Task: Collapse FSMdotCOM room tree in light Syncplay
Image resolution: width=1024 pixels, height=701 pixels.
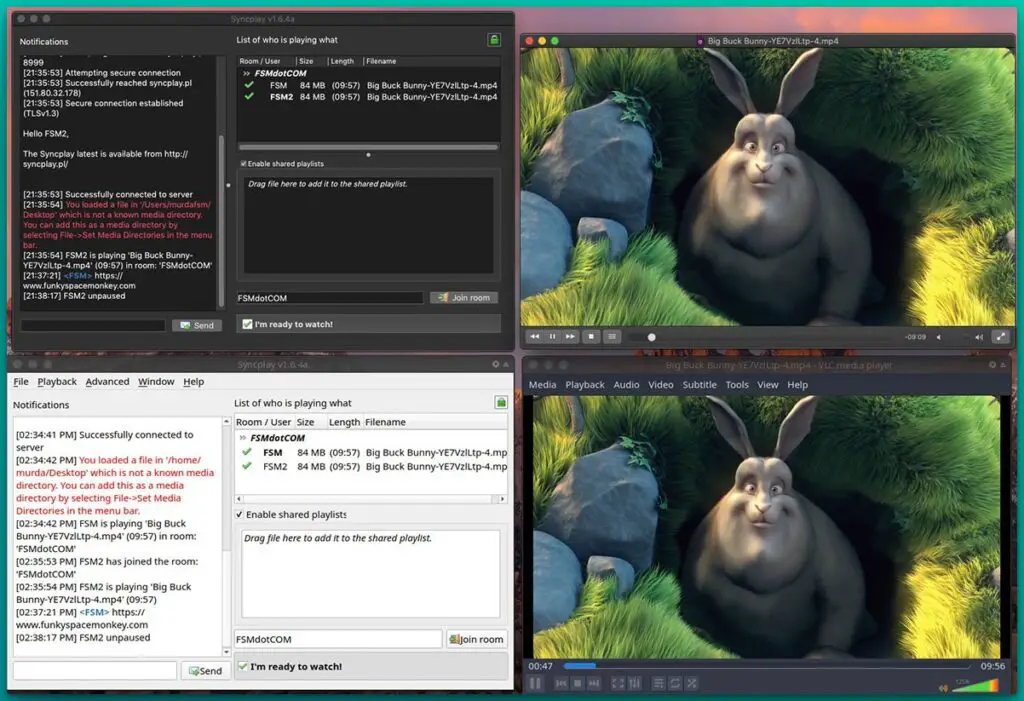Action: pyautogui.click(x=242, y=438)
